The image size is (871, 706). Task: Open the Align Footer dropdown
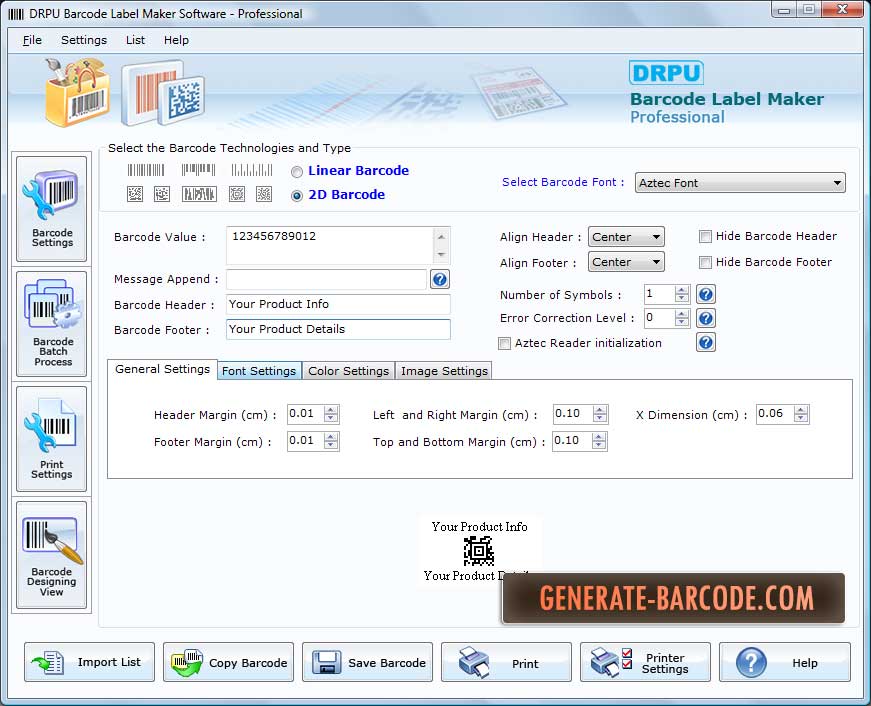click(x=626, y=262)
